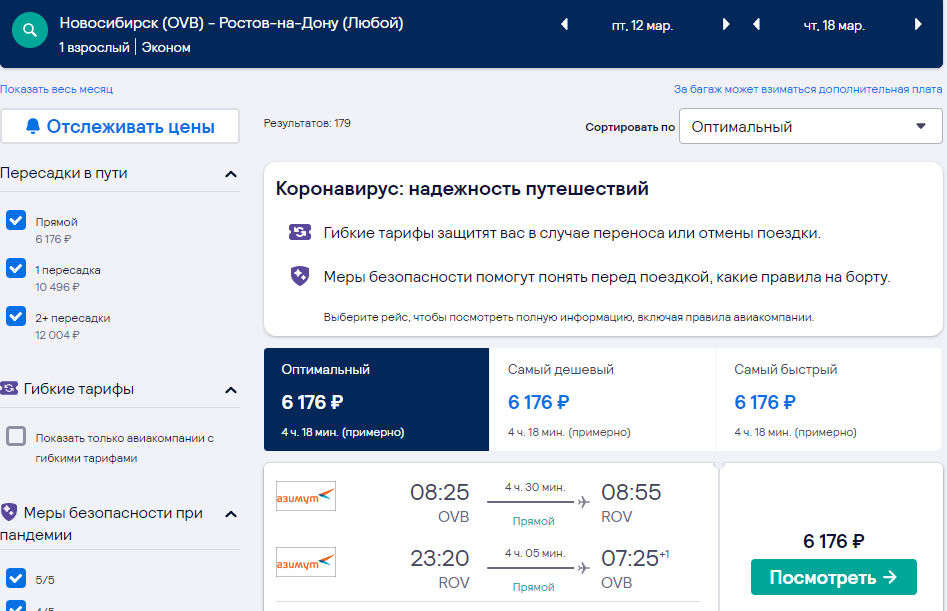947x611 pixels.
Task: Click Azimuth airline logo on return flight
Action: coord(306,562)
